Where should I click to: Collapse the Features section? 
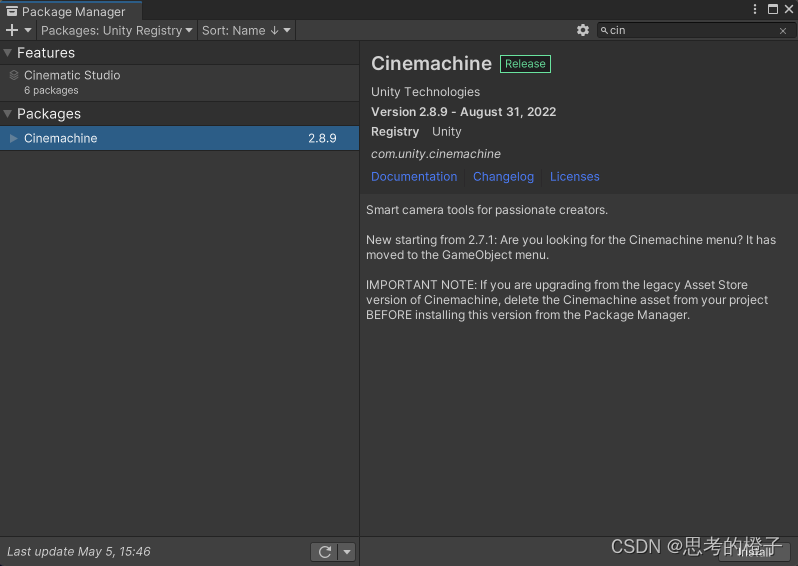(x=8, y=52)
